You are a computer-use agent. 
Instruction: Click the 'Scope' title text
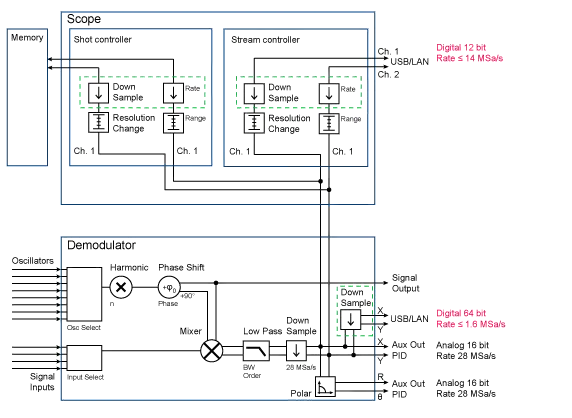pos(84,19)
